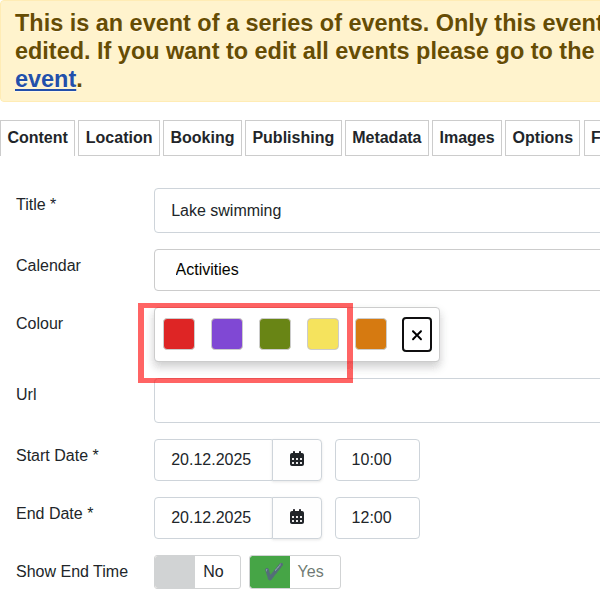
Task: Click the start time field showing 10:00
Action: tap(377, 460)
